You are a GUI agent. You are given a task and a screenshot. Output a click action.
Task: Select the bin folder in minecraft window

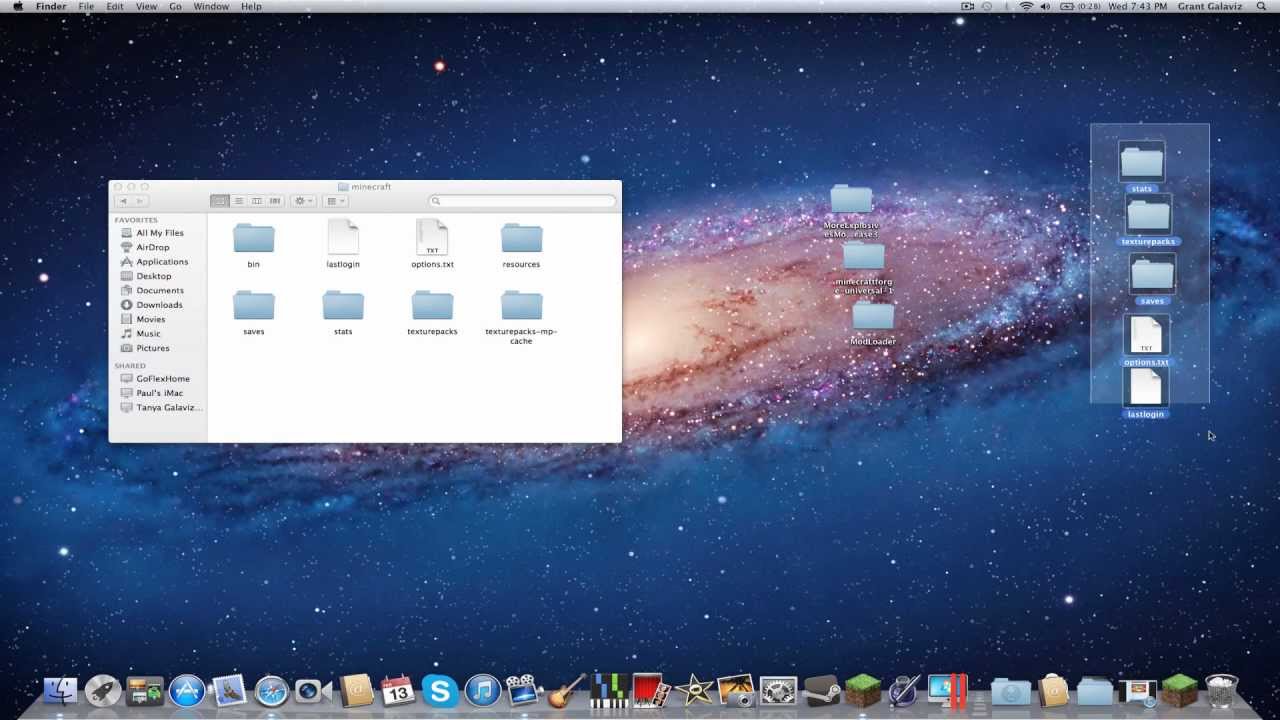tap(253, 244)
